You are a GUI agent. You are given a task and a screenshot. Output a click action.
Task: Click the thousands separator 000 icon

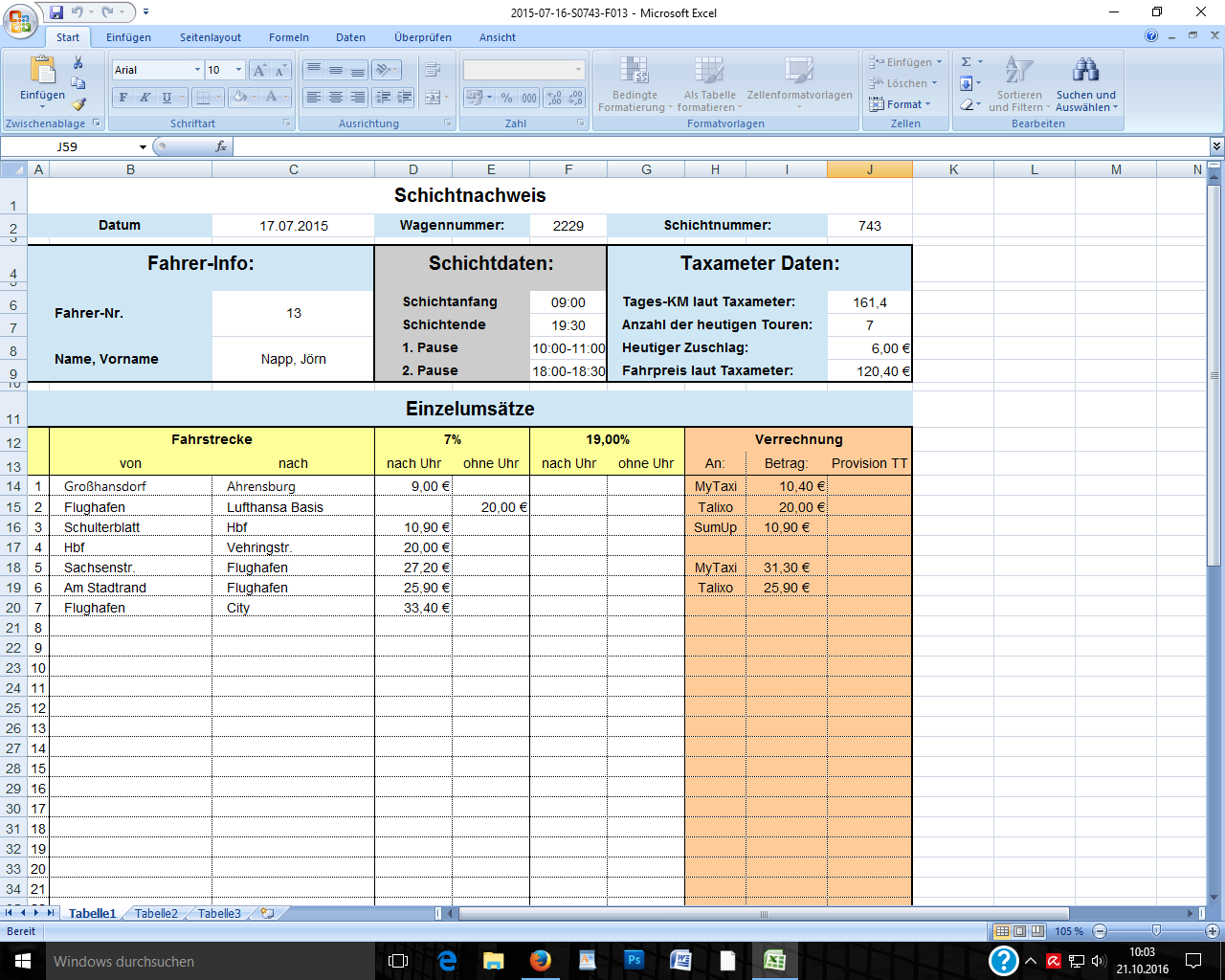(529, 98)
